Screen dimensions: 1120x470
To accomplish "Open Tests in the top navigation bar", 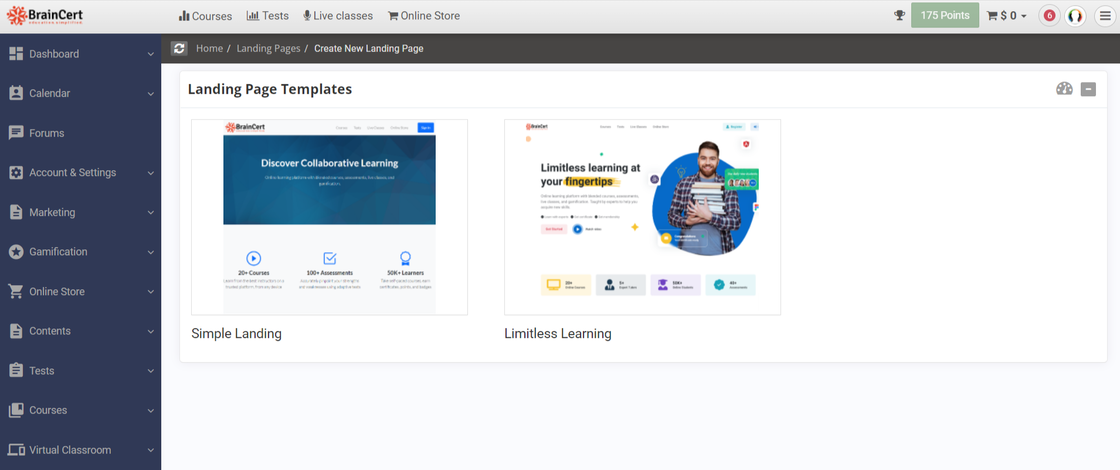I will pos(268,16).
